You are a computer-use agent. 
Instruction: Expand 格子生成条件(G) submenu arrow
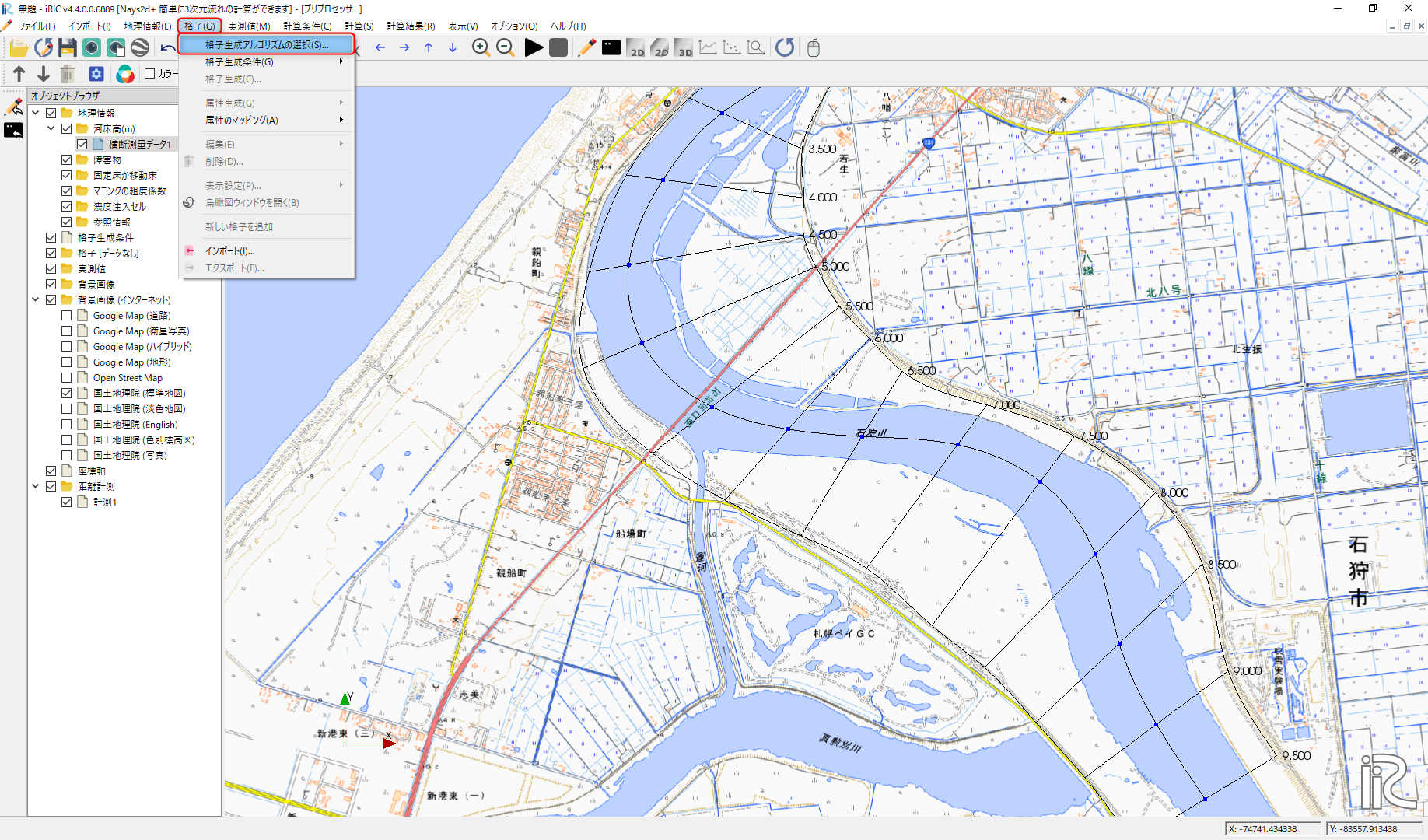click(341, 61)
